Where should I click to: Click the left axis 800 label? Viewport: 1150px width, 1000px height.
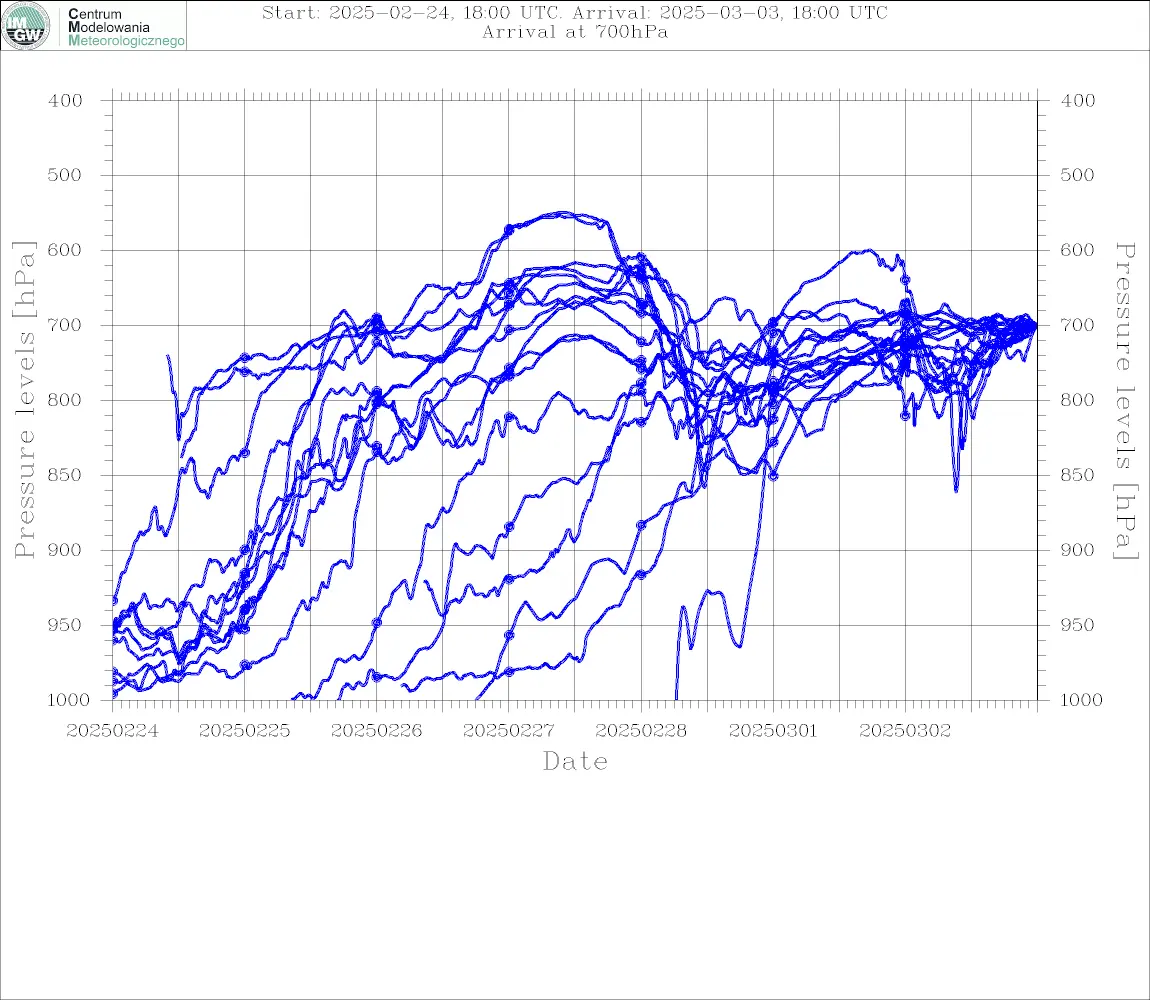click(x=65, y=400)
